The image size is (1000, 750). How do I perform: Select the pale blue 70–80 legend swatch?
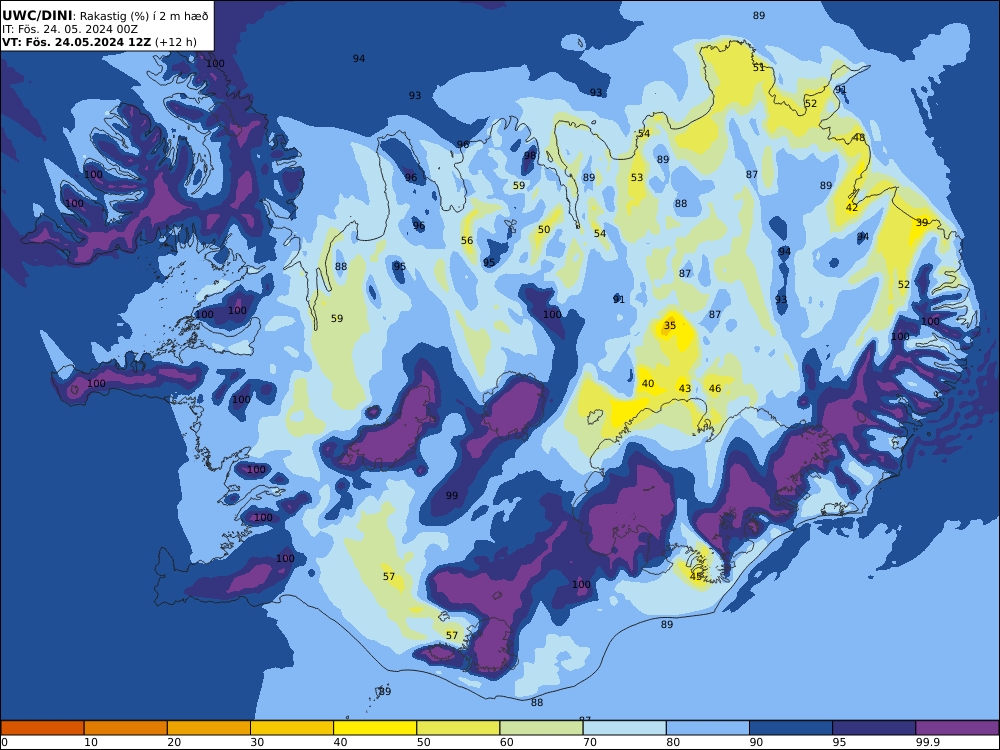click(624, 728)
